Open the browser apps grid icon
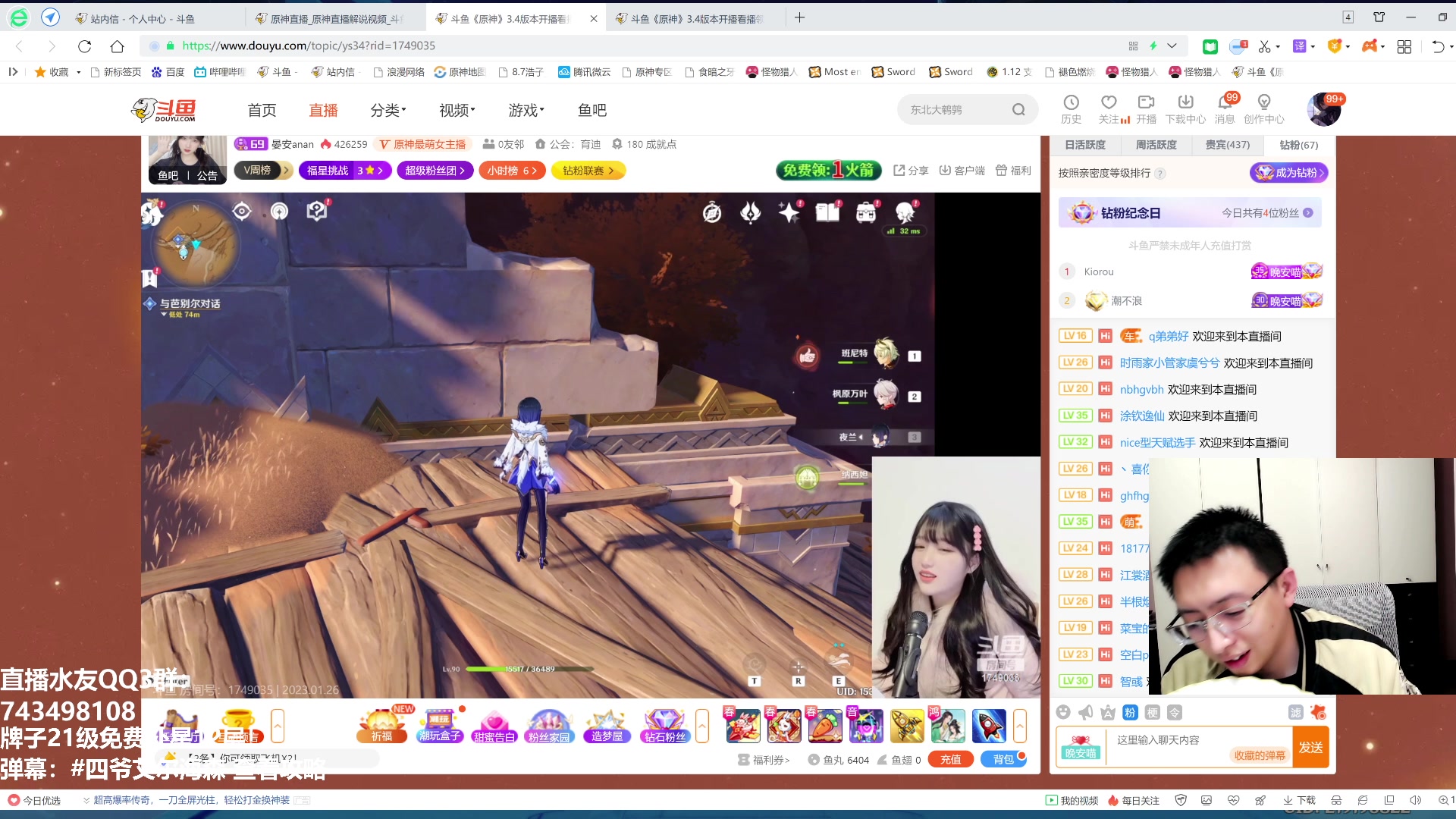 [1404, 46]
